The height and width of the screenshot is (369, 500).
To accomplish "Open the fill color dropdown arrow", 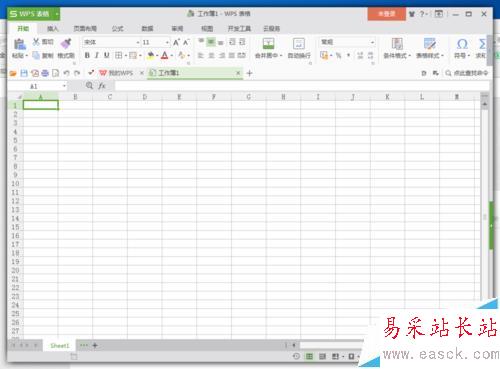I will (x=157, y=55).
